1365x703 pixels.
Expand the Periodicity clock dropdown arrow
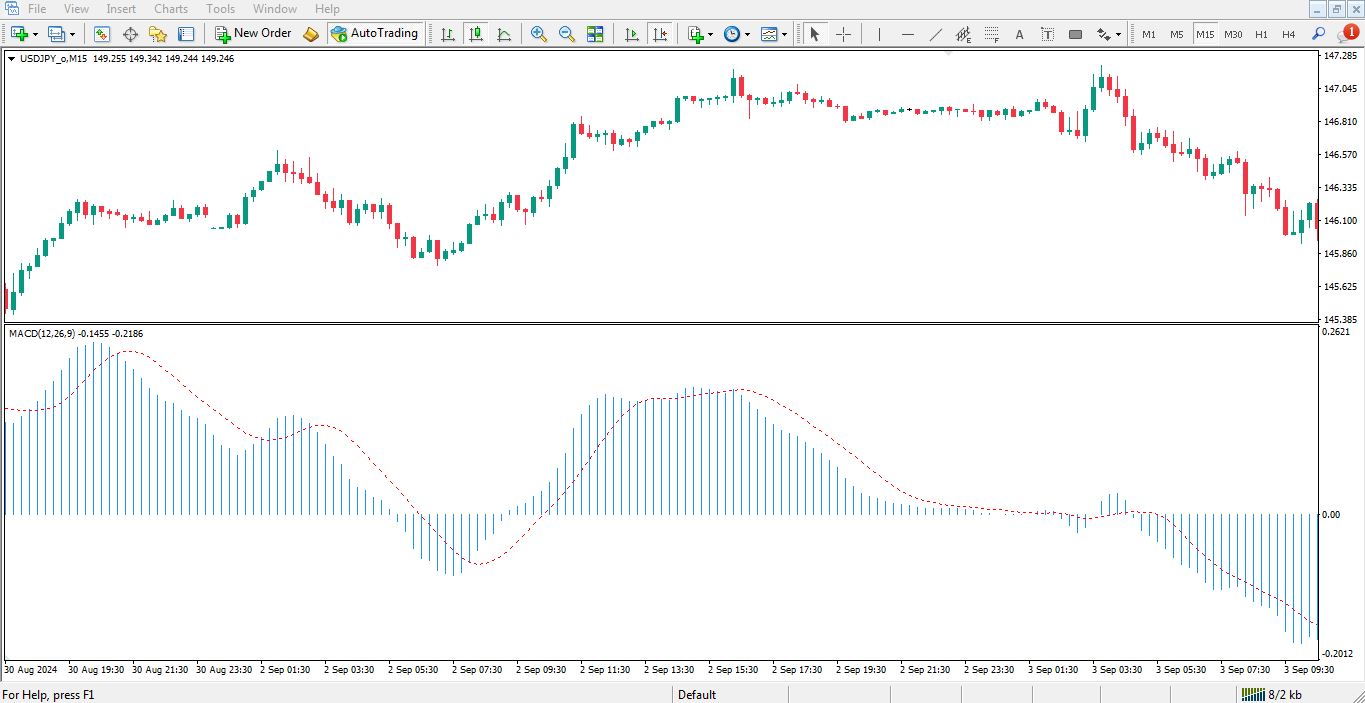tap(747, 34)
